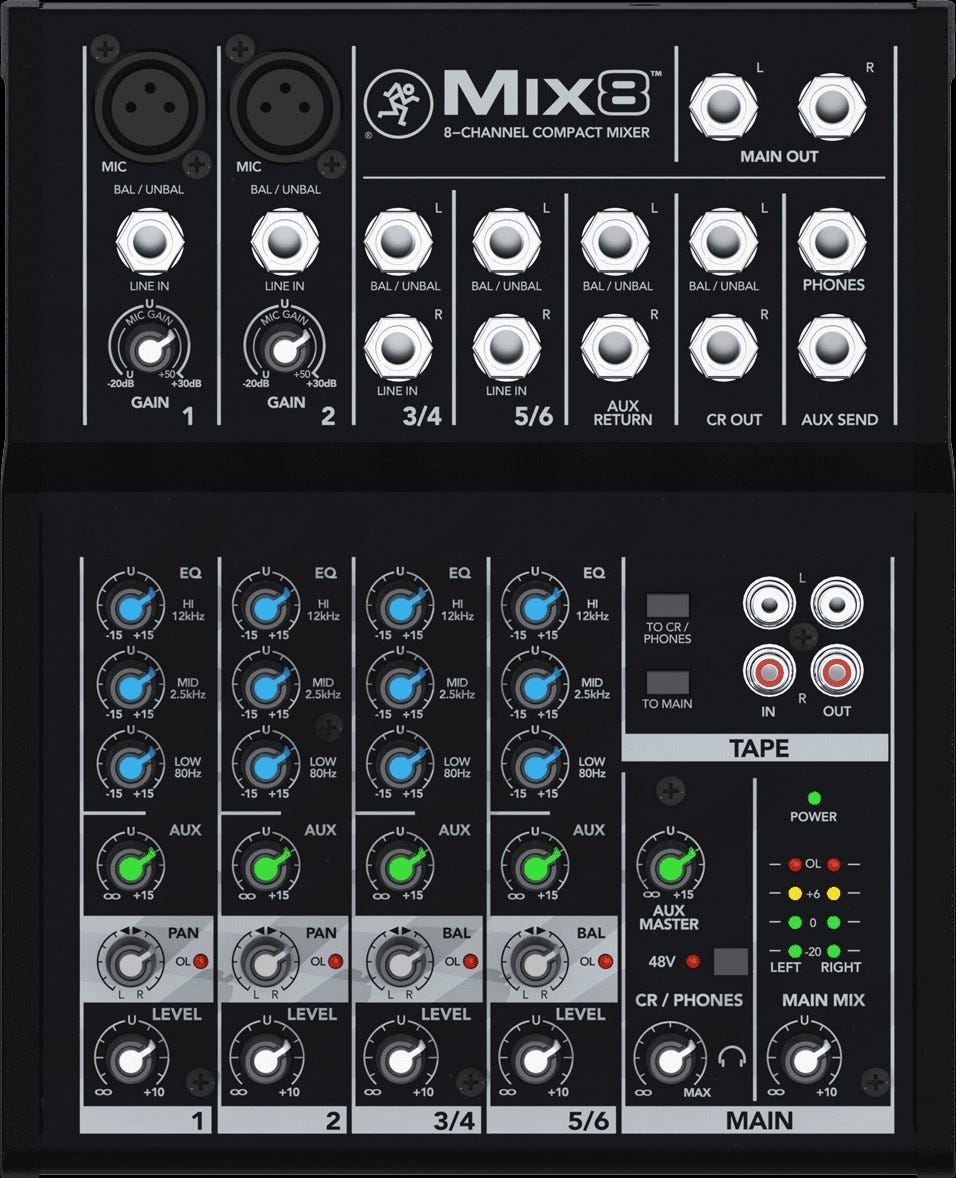Click the headphones icon near CR / PHONES
Viewport: 956px width, 1178px height.
731,1057
